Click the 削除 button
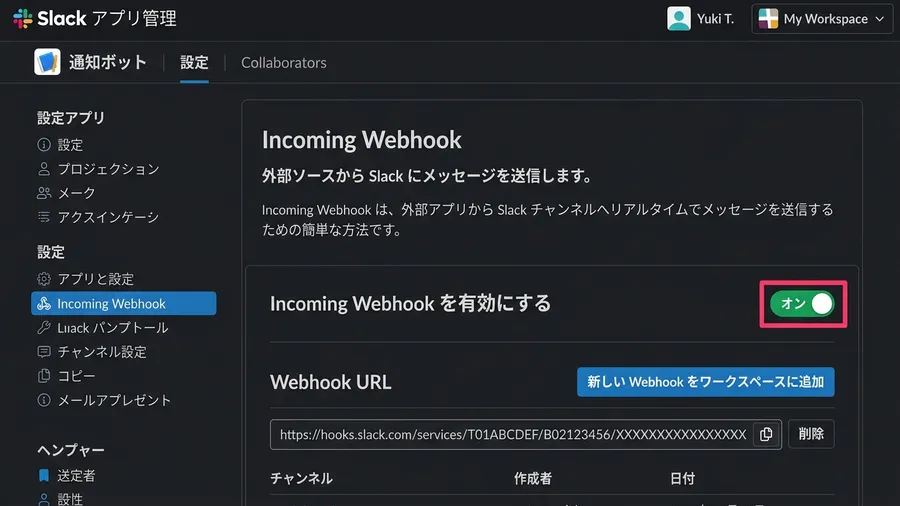 click(x=811, y=434)
